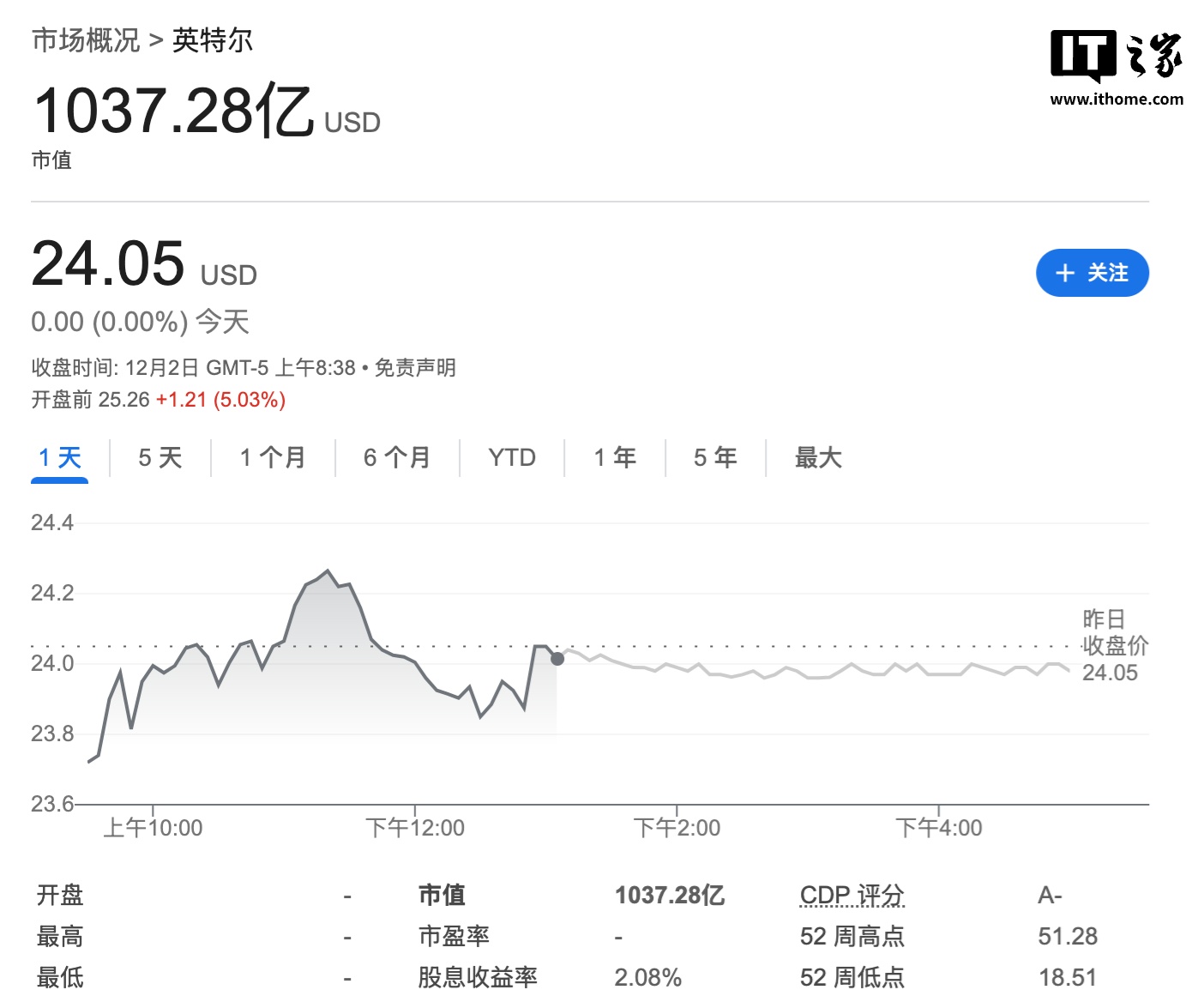Switch to the 5 天 tab
Viewport: 1204px width, 1002px height.
pos(160,458)
